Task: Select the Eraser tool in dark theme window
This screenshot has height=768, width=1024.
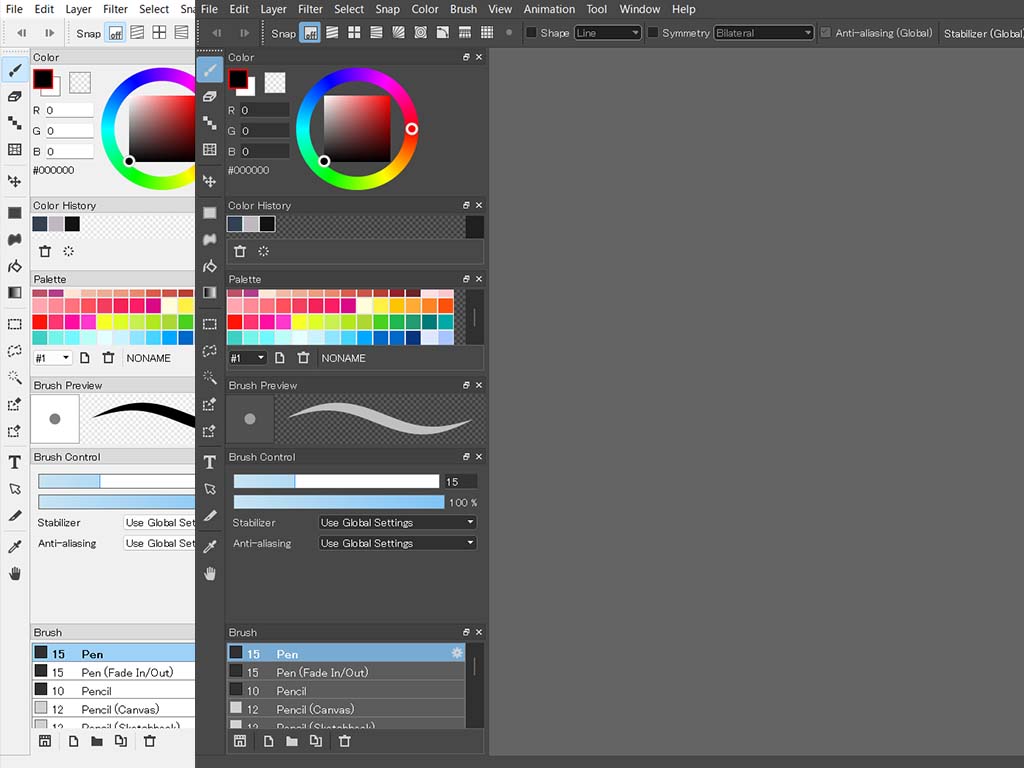Action: click(x=210, y=97)
